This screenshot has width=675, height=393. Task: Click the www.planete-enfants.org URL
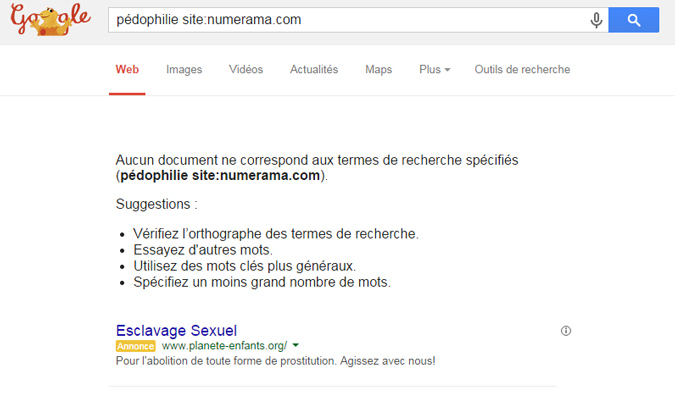point(224,346)
